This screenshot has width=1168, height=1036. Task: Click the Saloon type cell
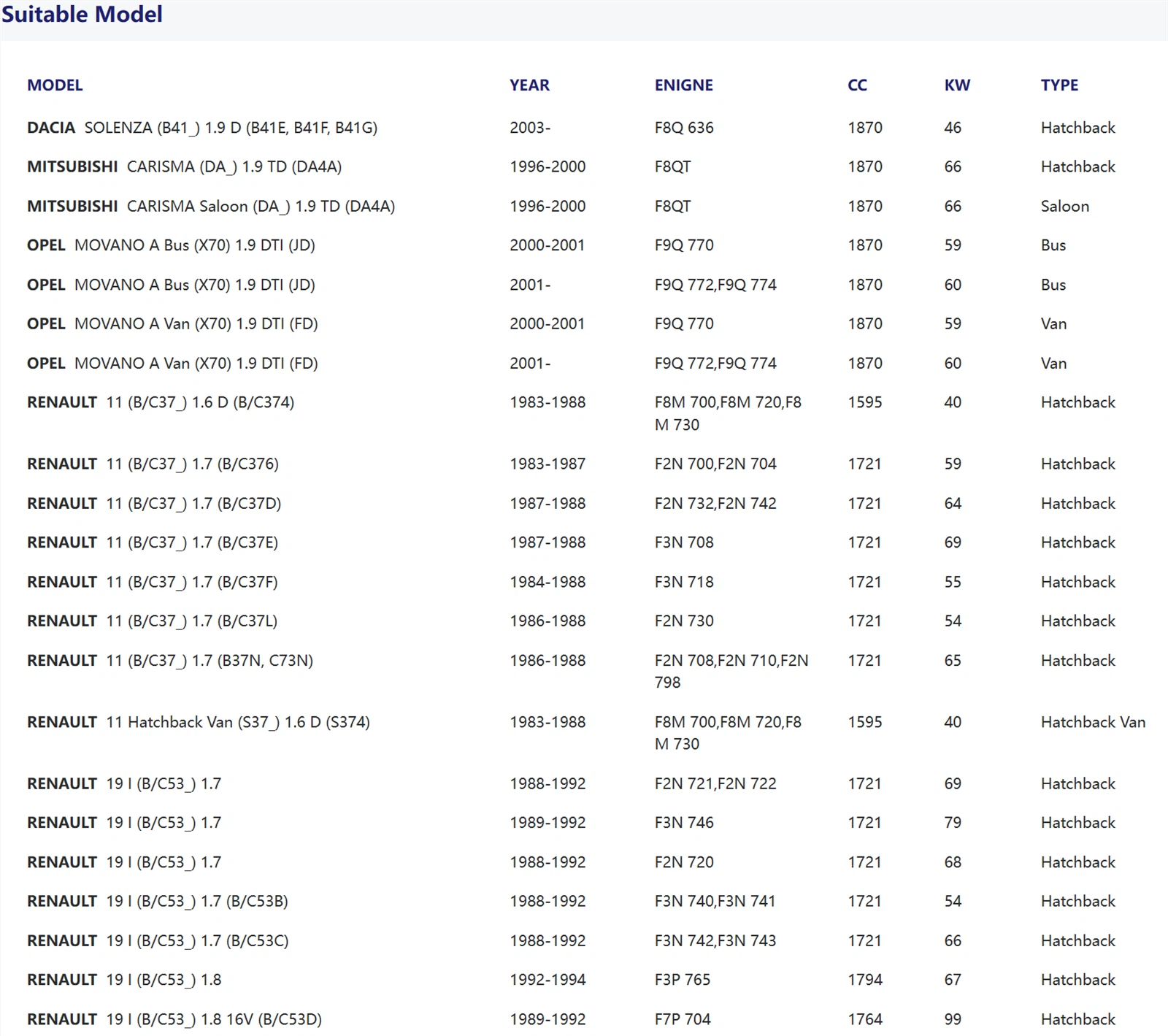coord(1065,206)
